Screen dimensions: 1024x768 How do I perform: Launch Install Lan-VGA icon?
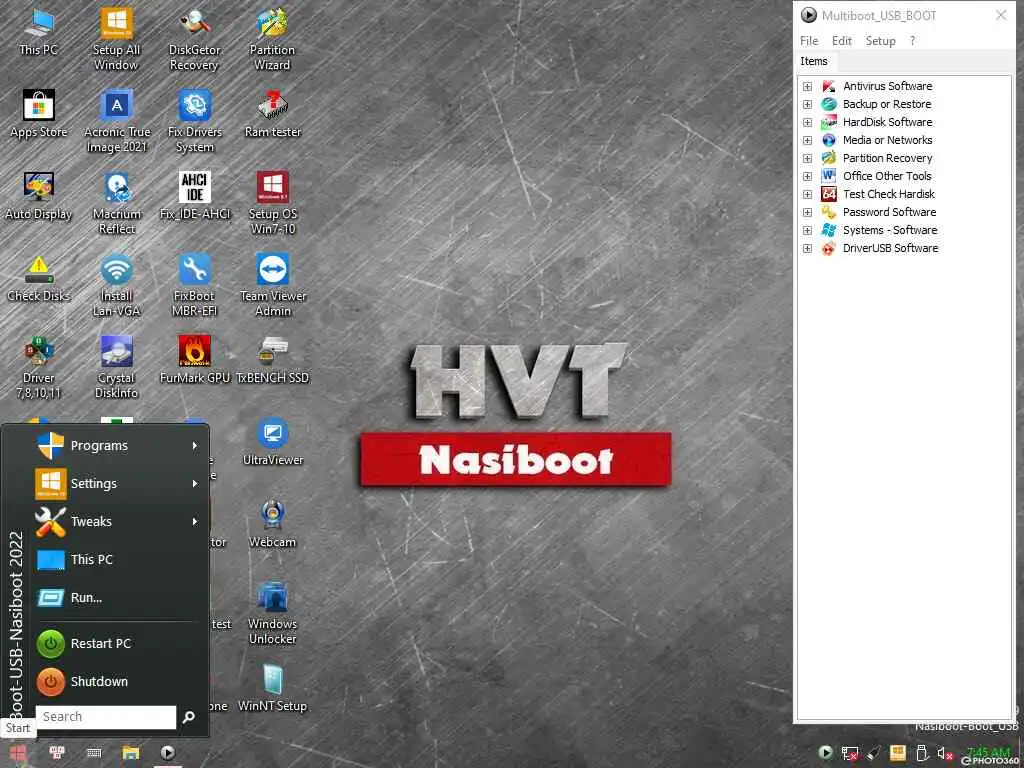(x=116, y=286)
